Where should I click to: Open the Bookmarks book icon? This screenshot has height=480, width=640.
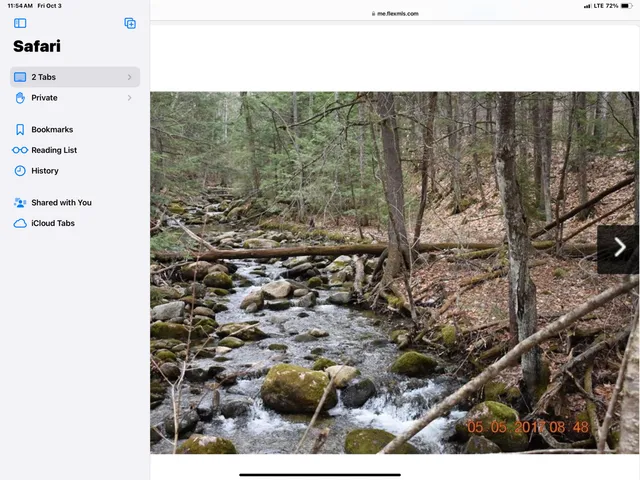click(20, 130)
